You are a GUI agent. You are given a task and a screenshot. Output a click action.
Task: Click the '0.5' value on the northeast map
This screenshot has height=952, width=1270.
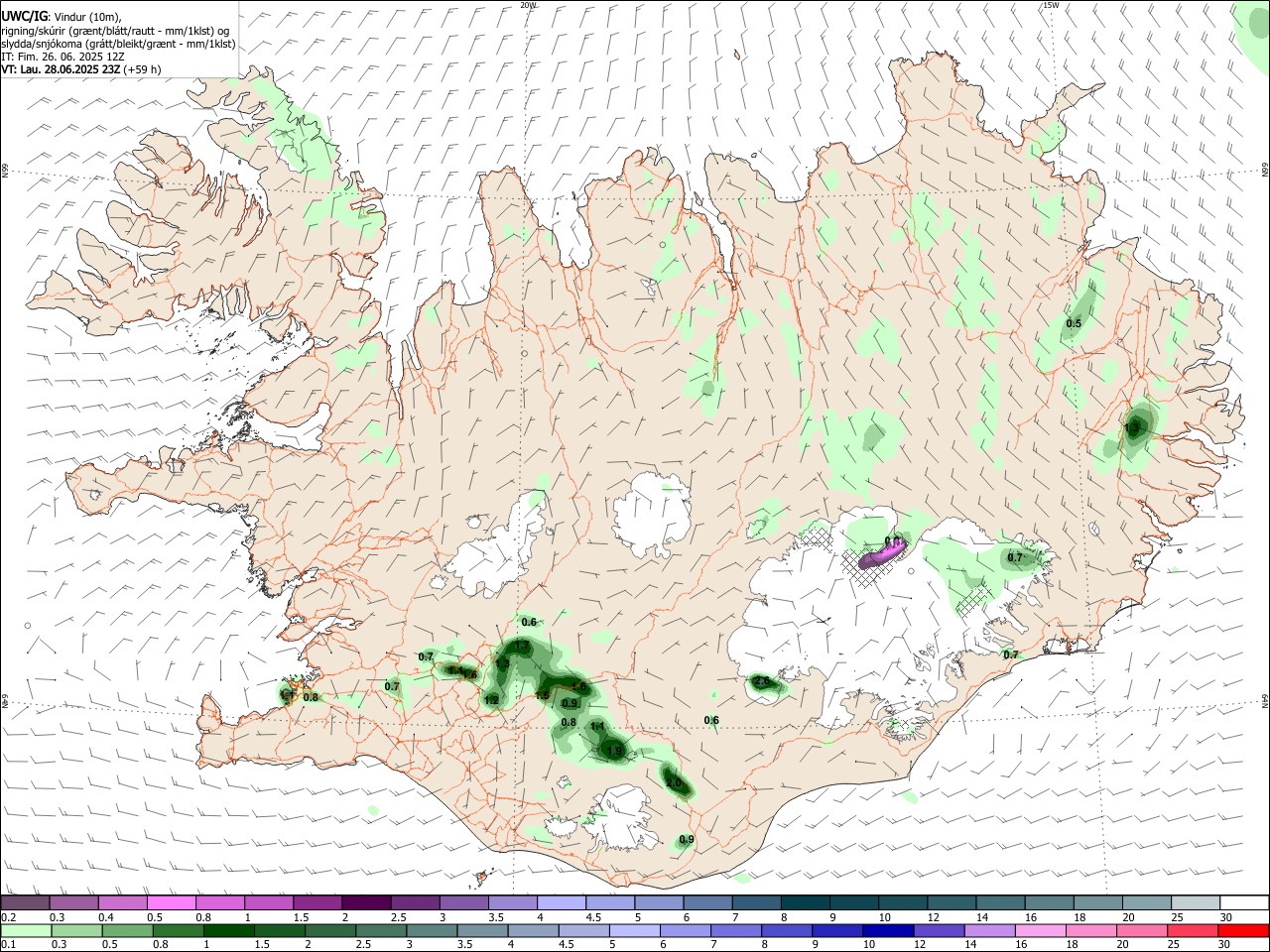(1074, 323)
